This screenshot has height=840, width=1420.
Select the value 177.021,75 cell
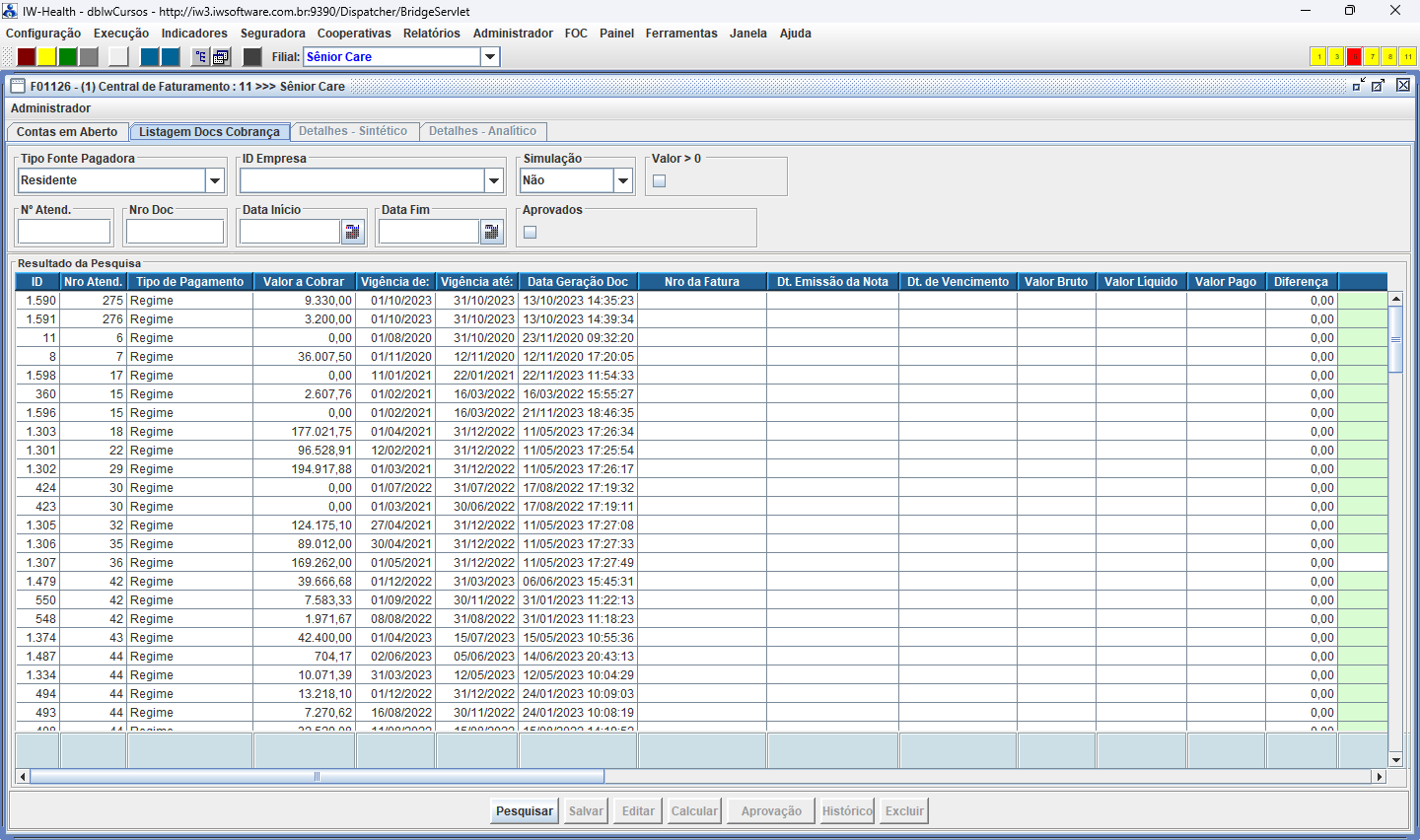pyautogui.click(x=304, y=432)
